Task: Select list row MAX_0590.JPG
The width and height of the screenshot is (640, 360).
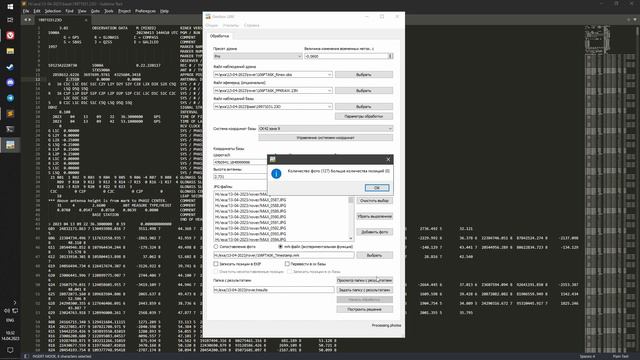Action: pyautogui.click(x=250, y=217)
